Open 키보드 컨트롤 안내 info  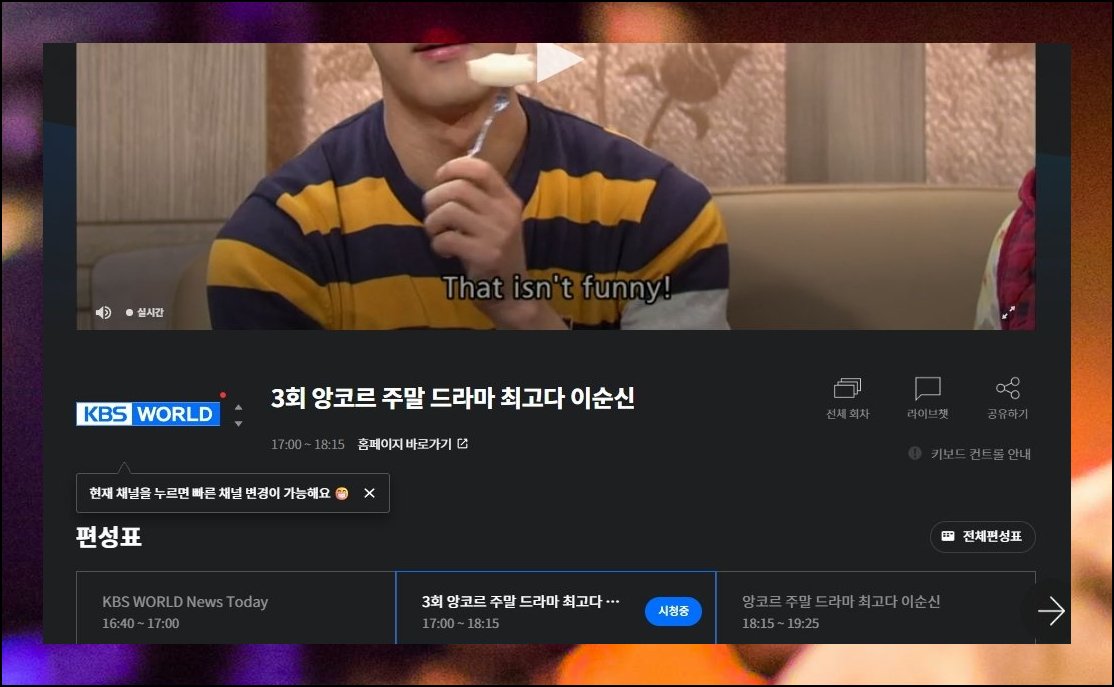(970, 453)
